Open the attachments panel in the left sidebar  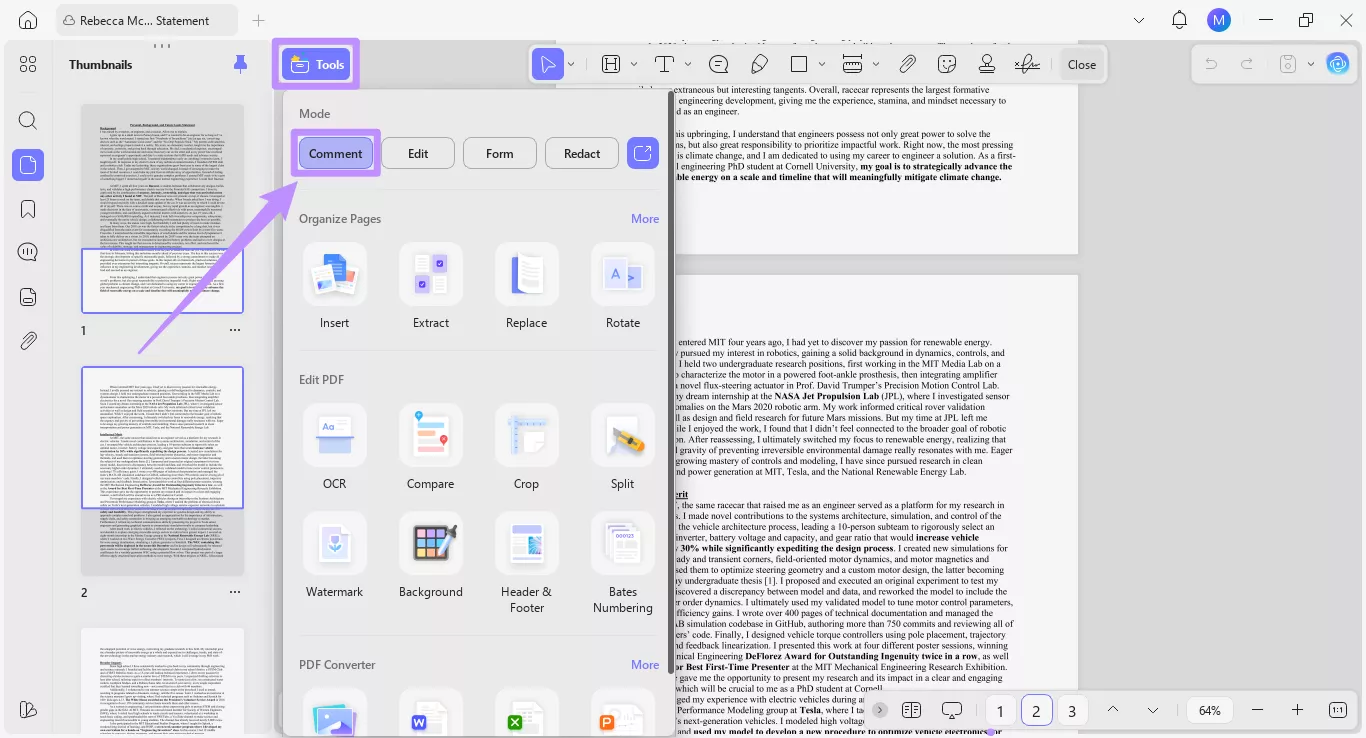[x=28, y=341]
